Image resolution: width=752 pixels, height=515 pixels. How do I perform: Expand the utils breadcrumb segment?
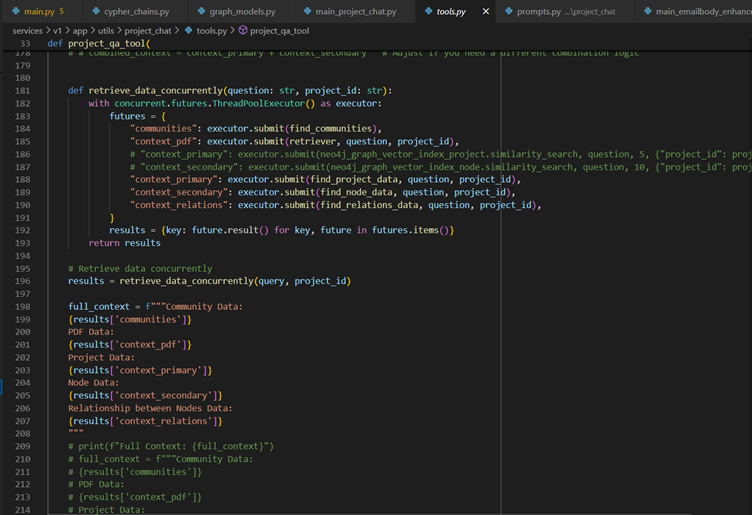pyautogui.click(x=105, y=31)
